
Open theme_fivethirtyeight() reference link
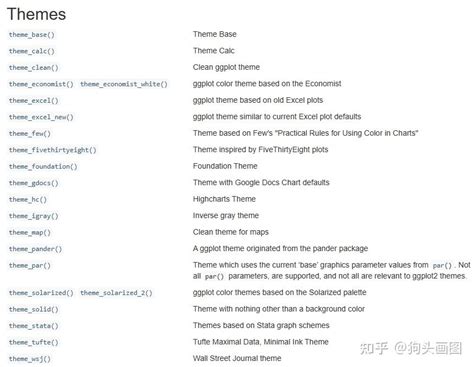coord(53,150)
